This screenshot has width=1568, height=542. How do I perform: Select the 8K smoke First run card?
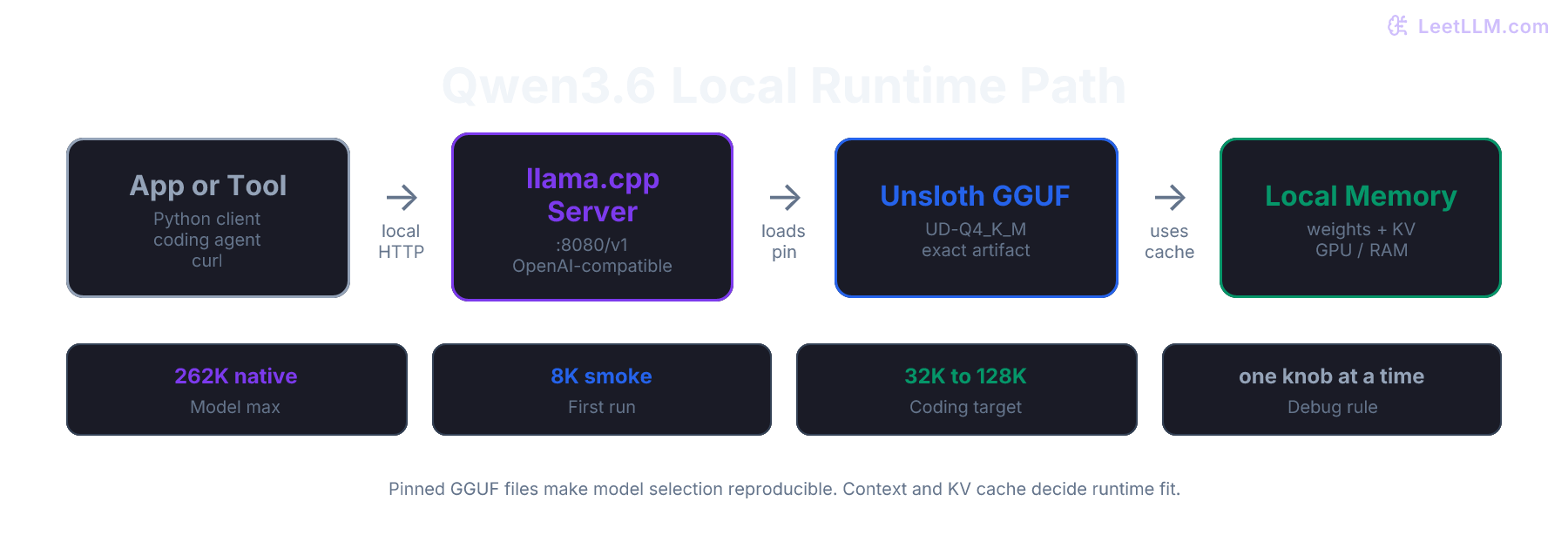(x=602, y=390)
